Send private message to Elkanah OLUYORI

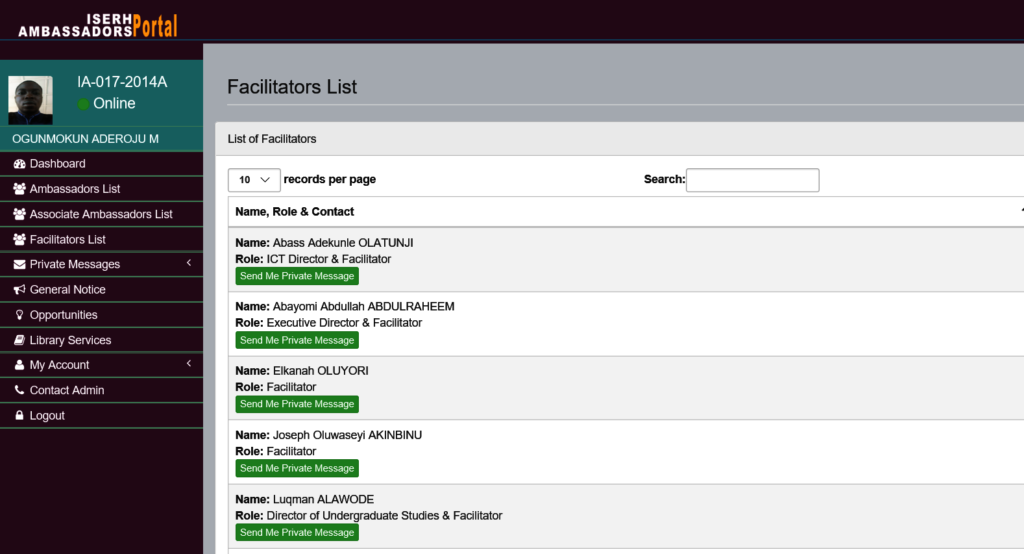pyautogui.click(x=297, y=404)
